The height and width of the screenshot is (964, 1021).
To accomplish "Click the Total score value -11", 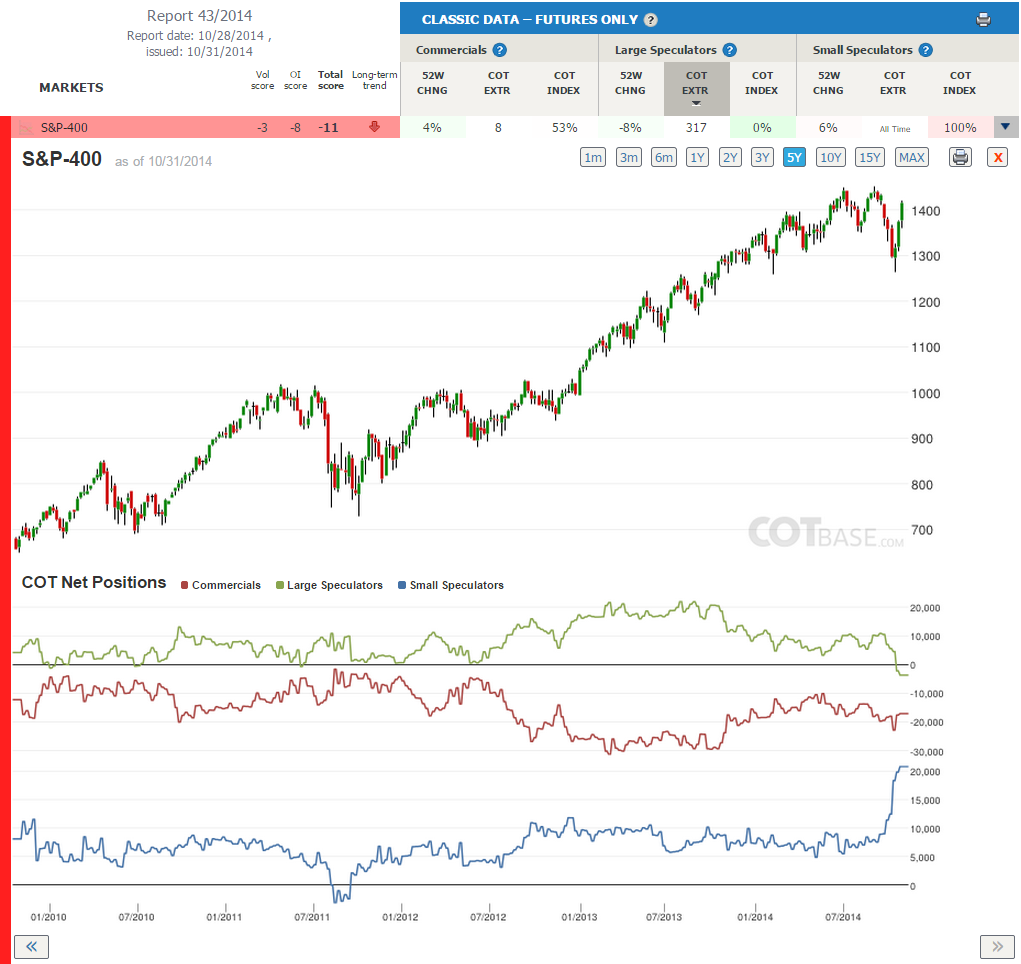I will (x=328, y=128).
